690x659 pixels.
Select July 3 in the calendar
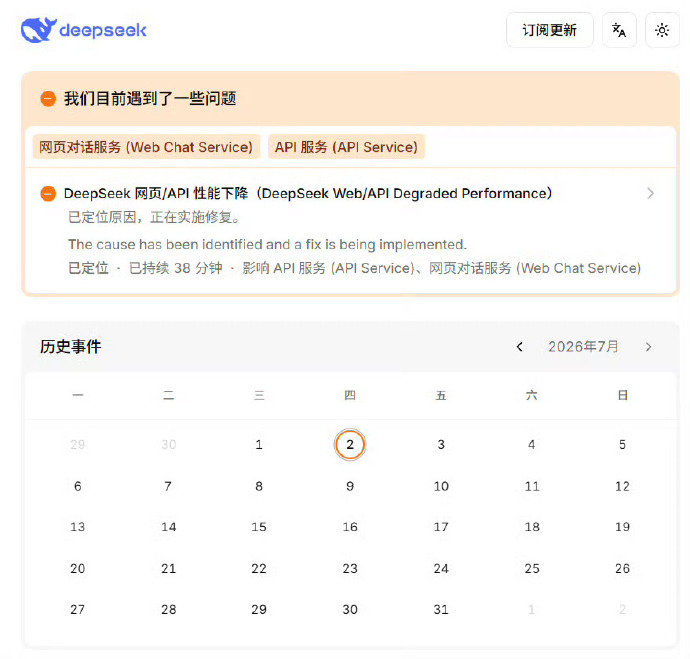click(x=441, y=445)
